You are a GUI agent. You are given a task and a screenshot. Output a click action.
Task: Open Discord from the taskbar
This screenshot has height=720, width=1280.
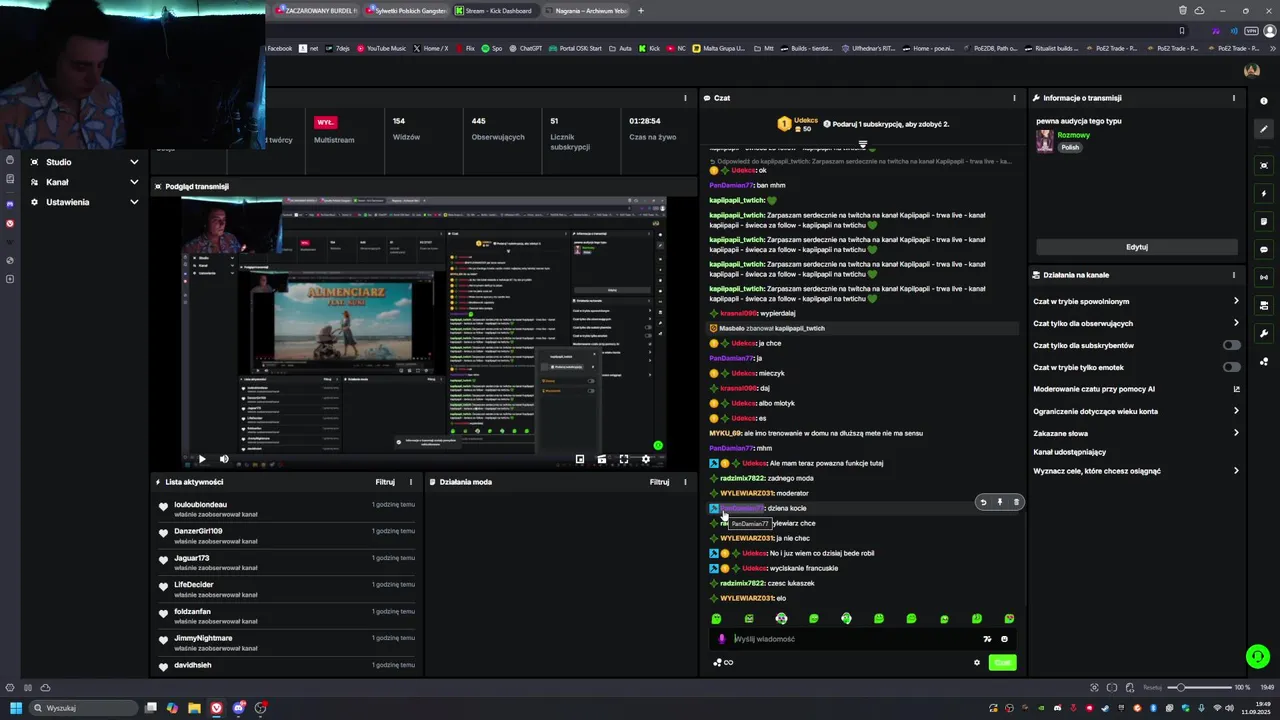239,708
